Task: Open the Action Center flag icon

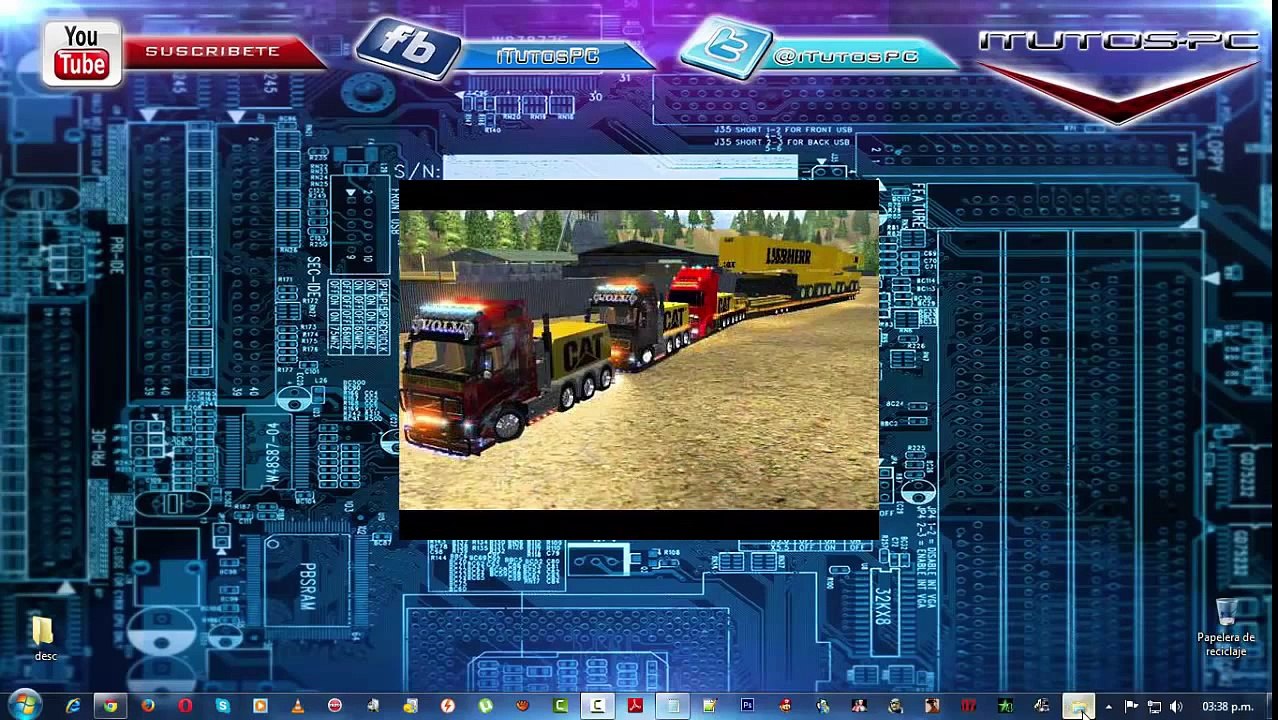Action: (x=1132, y=707)
